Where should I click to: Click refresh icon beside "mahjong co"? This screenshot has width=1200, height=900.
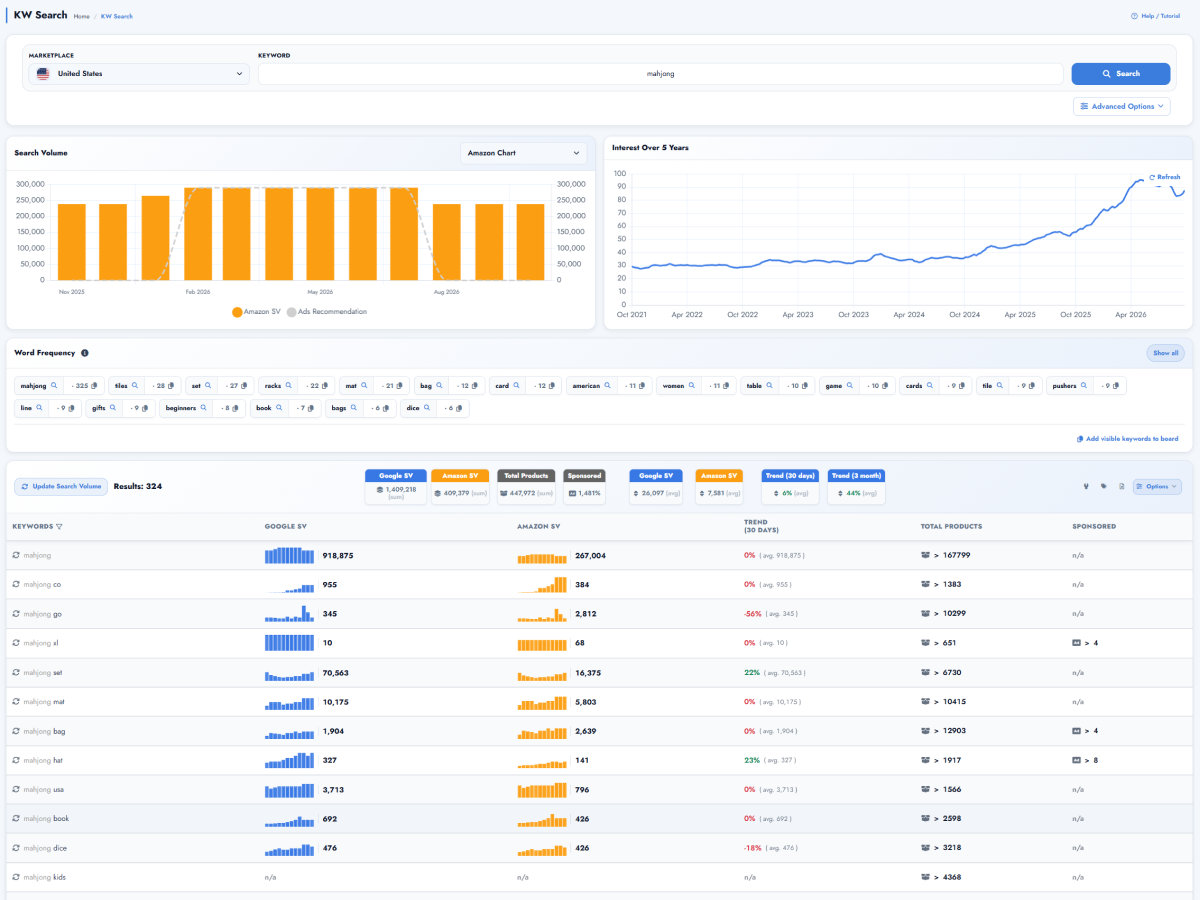(x=16, y=584)
